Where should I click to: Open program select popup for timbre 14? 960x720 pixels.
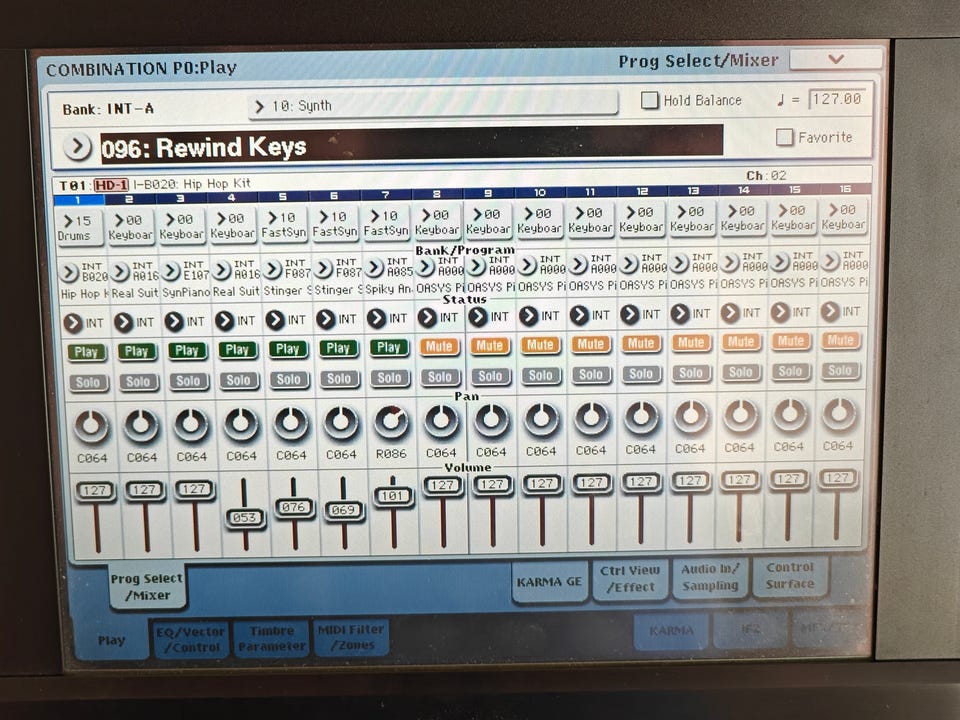click(729, 262)
